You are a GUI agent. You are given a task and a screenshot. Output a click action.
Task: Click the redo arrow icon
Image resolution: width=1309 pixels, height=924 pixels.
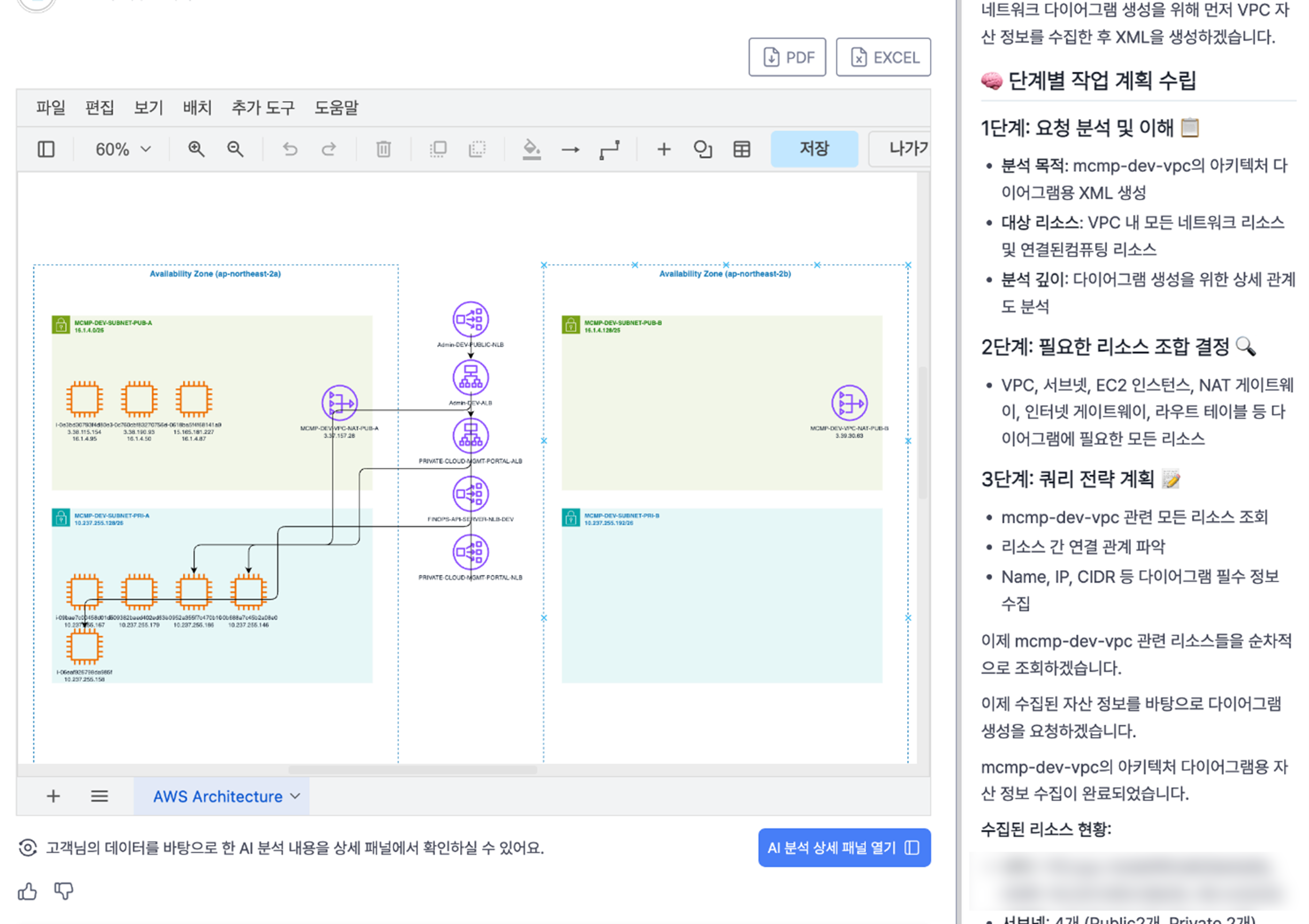click(329, 149)
